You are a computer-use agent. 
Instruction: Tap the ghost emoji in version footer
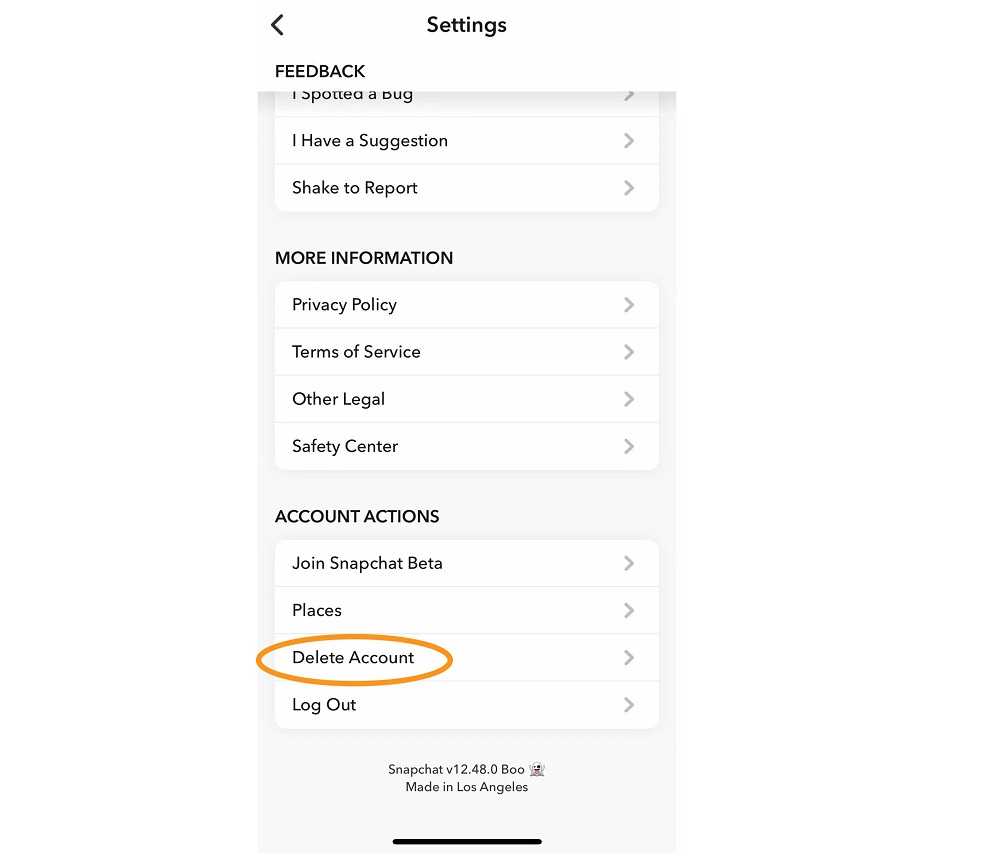[x=538, y=770]
